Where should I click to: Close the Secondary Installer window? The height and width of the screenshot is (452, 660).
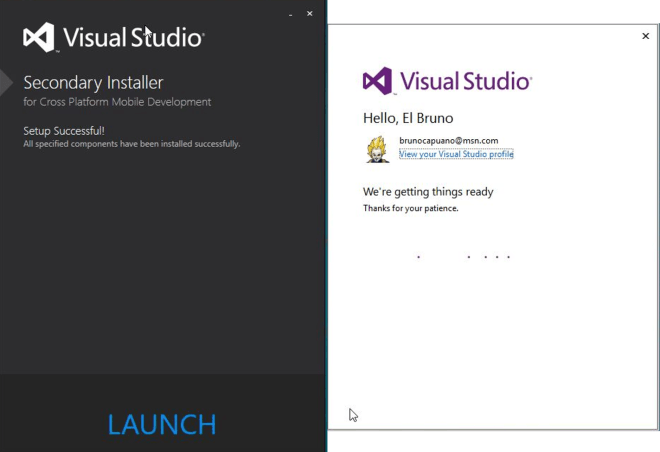click(310, 13)
